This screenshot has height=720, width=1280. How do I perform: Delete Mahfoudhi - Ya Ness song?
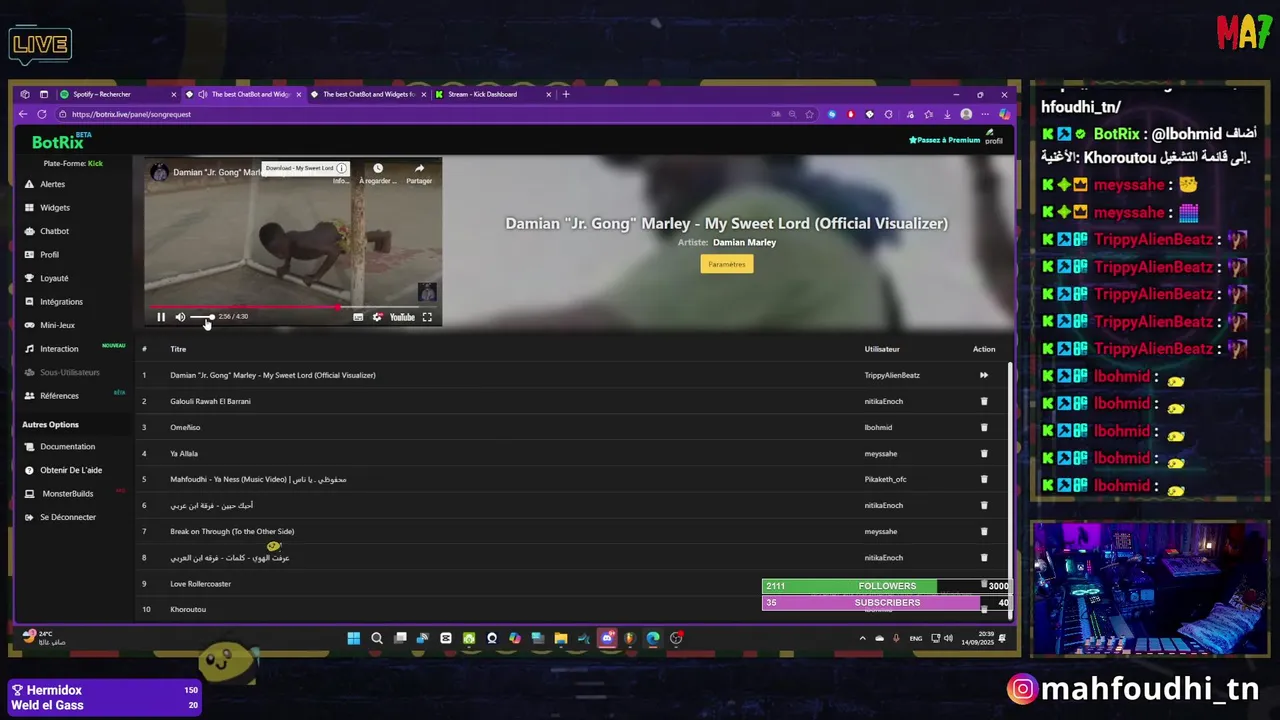[984, 479]
